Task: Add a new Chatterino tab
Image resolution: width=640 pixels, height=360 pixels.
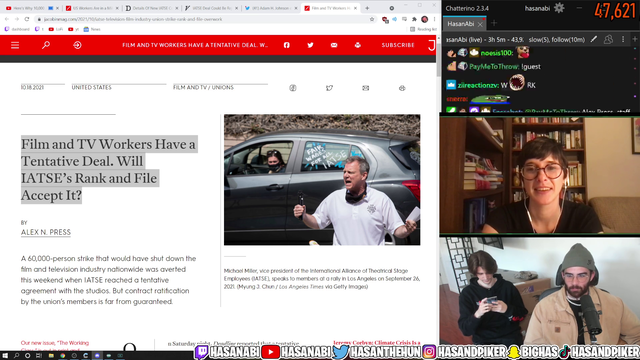Action: tap(494, 23)
